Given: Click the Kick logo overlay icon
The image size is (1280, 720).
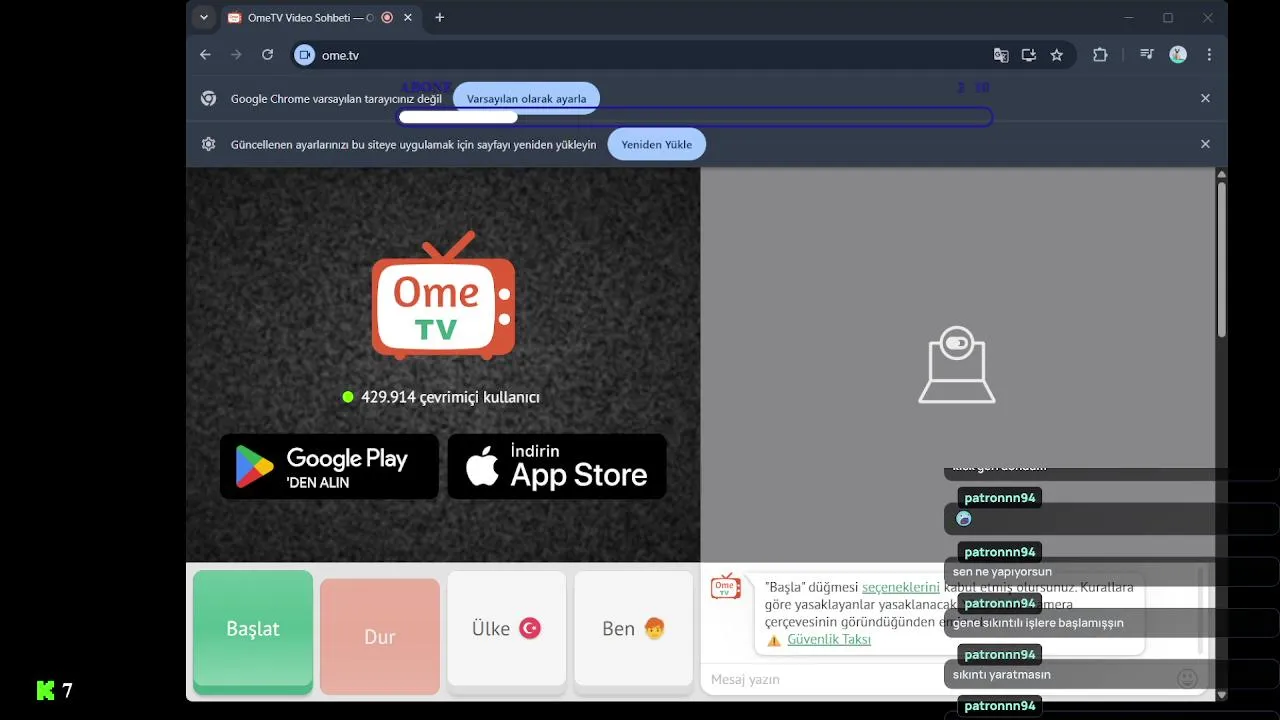Looking at the screenshot, I should pos(45,690).
